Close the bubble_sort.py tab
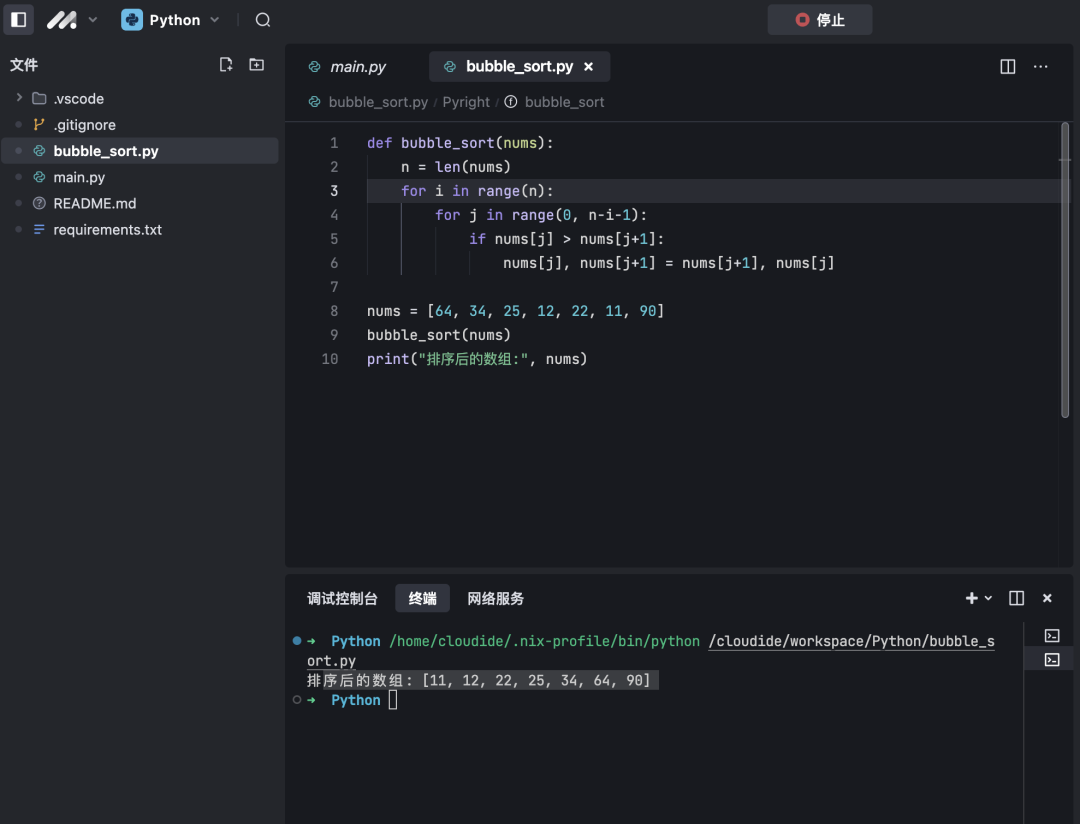This screenshot has width=1080, height=824. (x=588, y=67)
